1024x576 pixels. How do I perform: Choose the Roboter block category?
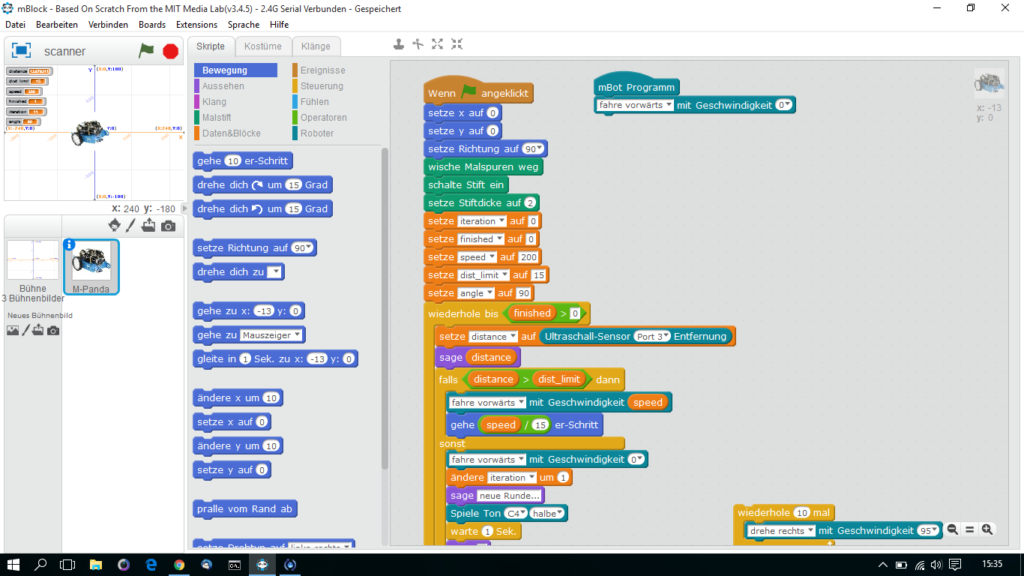(x=317, y=133)
